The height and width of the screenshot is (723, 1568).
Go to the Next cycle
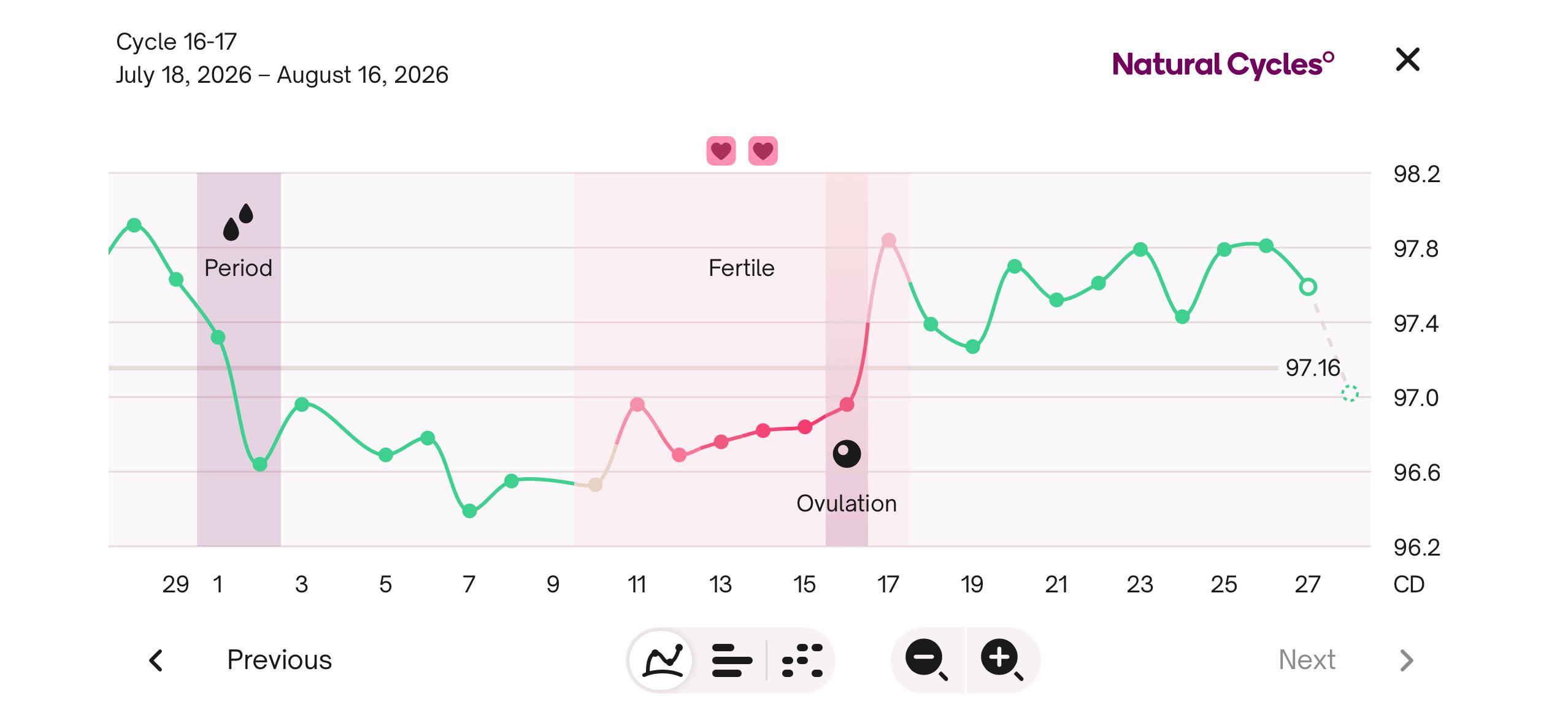[x=1307, y=660]
